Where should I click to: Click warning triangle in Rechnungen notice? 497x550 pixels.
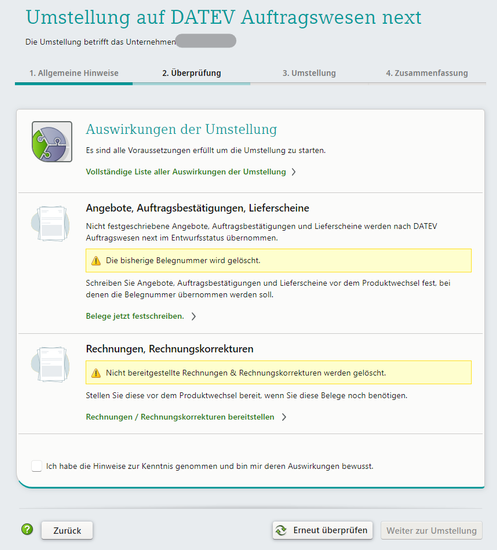click(96, 373)
